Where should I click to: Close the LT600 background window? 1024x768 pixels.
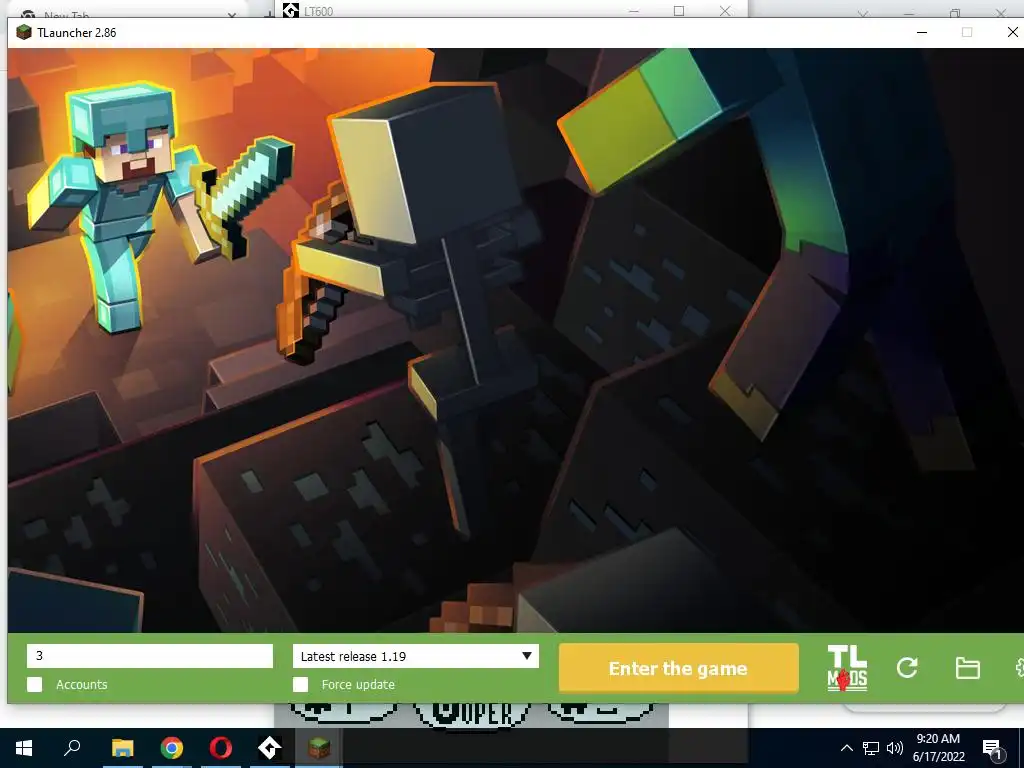pos(725,10)
